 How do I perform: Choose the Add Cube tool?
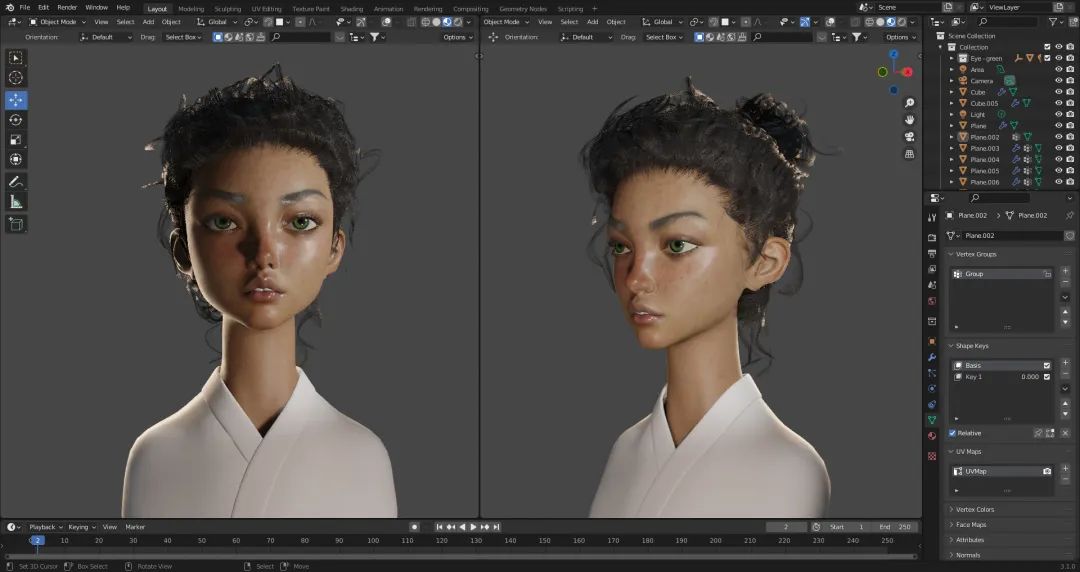click(x=16, y=224)
